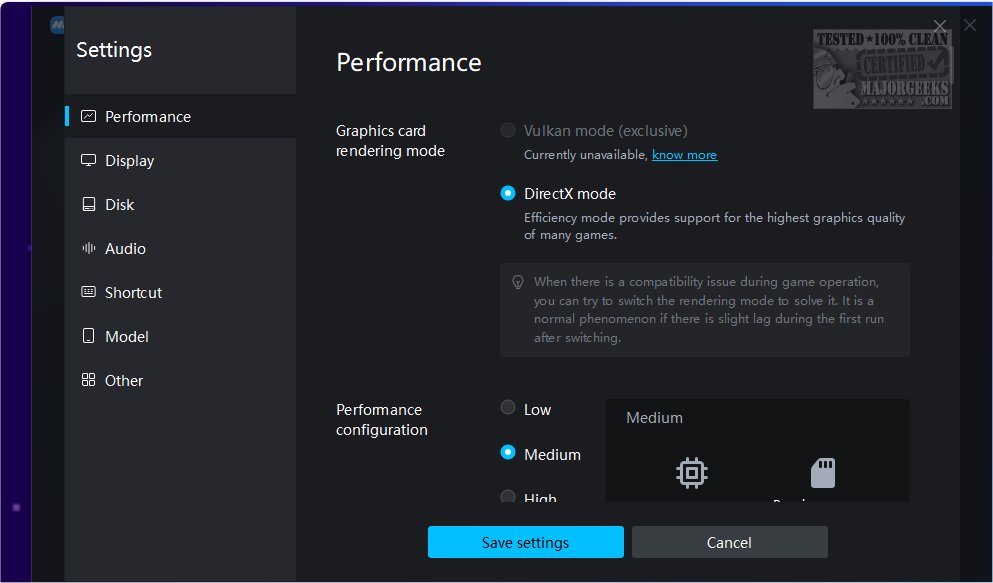Click the Display monitor icon

[x=88, y=160]
